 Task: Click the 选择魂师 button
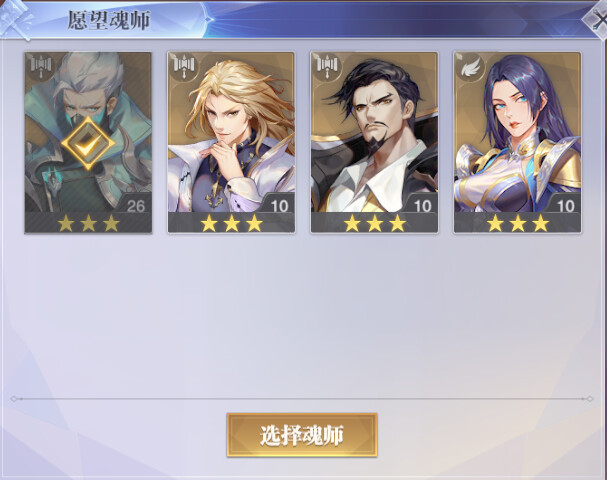point(302,435)
